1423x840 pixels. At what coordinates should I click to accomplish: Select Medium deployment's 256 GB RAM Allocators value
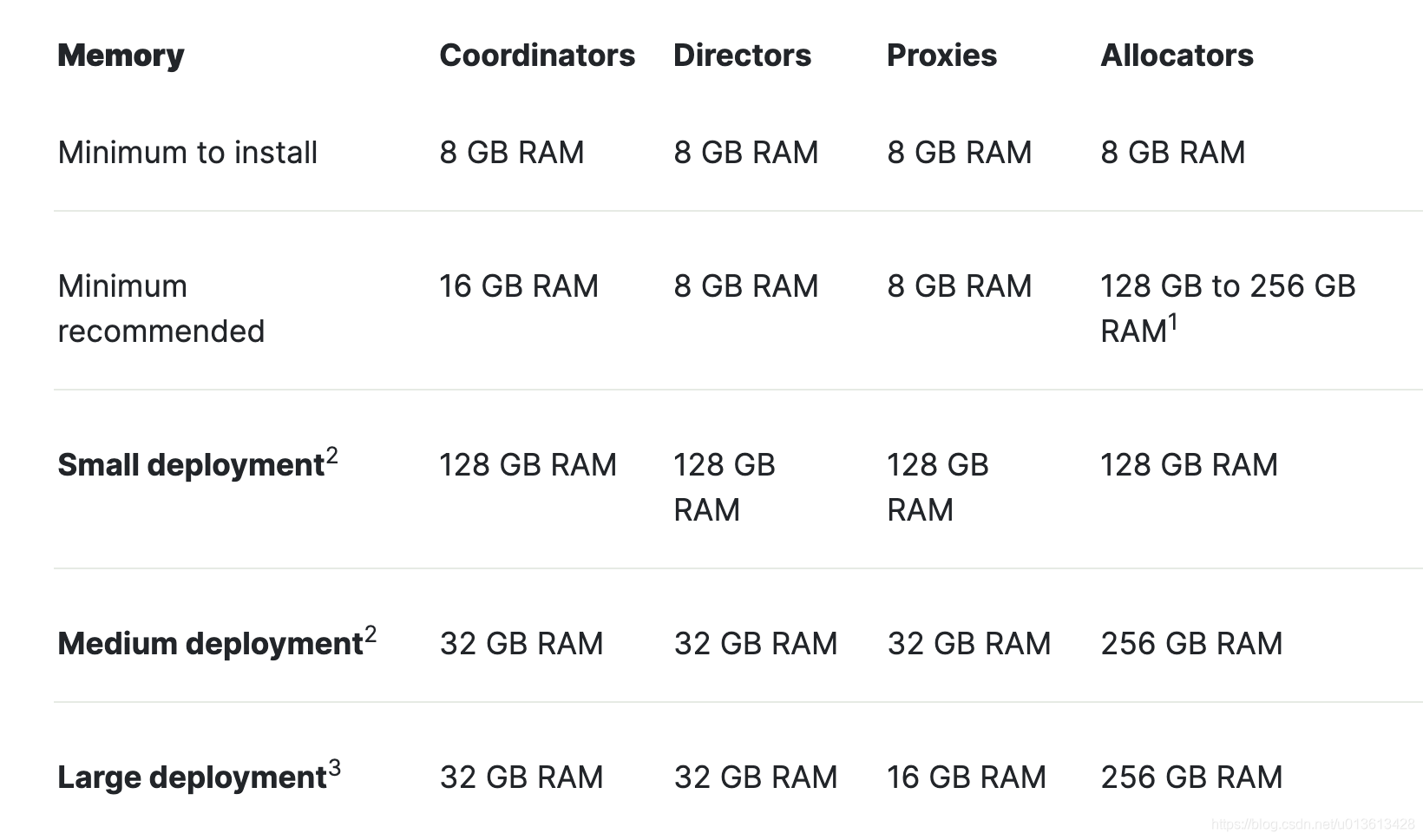point(1191,644)
